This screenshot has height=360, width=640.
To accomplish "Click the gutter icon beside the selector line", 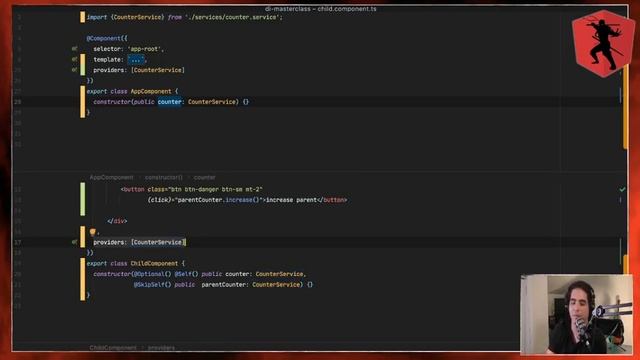I will (x=74, y=49).
